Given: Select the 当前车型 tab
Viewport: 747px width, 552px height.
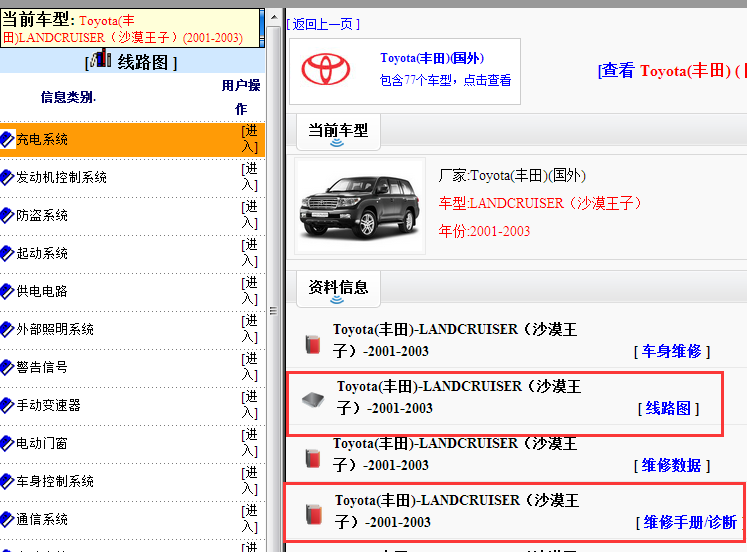Looking at the screenshot, I should point(338,131).
